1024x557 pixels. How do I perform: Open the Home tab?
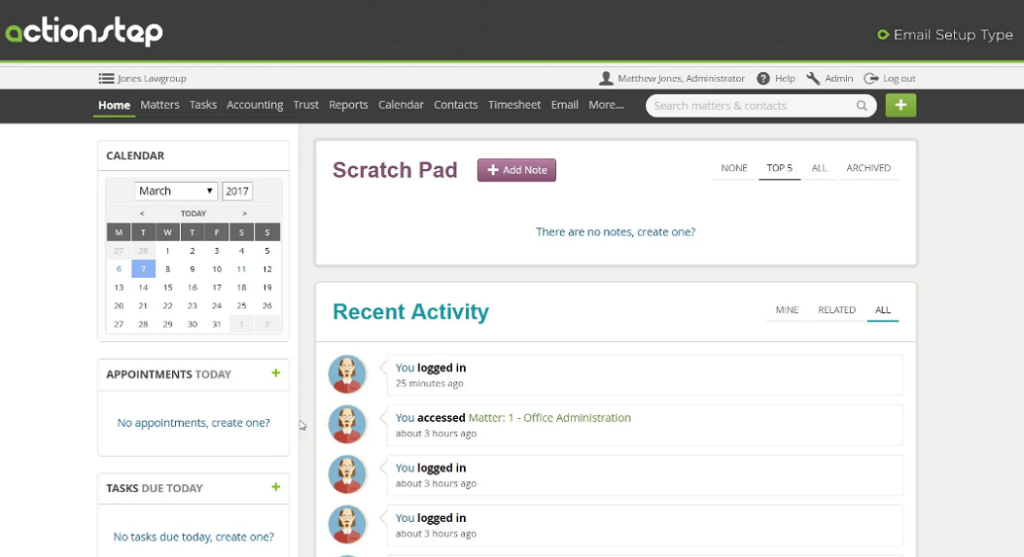[x=114, y=105]
